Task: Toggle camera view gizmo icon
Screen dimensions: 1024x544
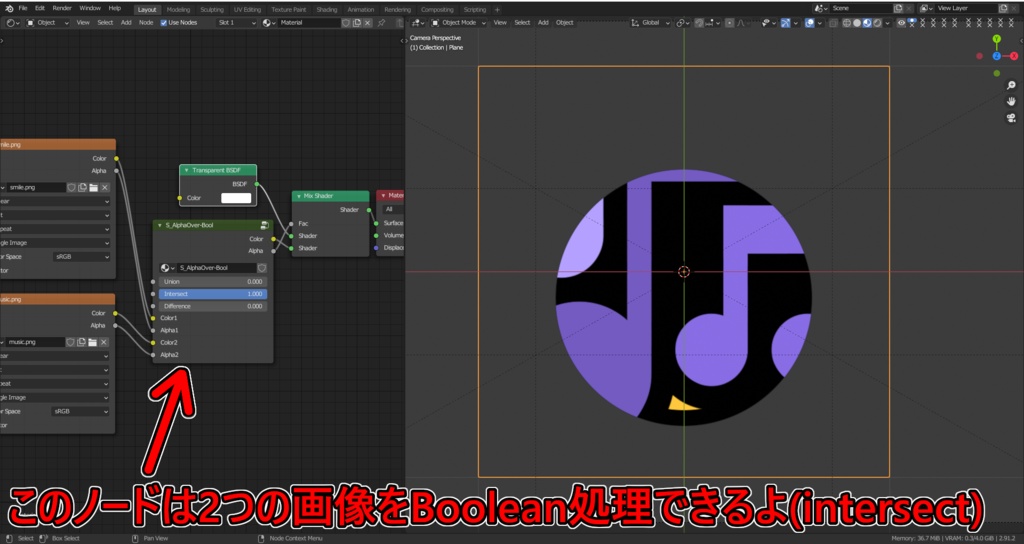Action: coord(1011,118)
